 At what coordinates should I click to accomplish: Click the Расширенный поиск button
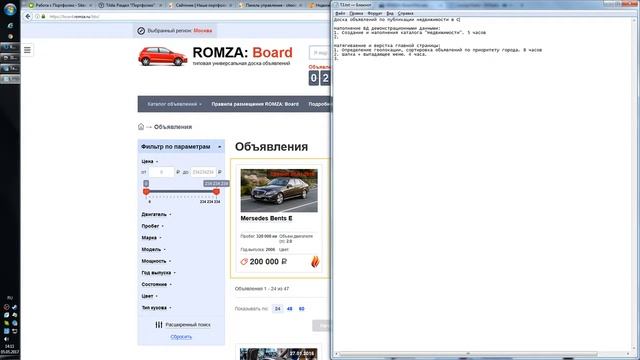point(183,324)
